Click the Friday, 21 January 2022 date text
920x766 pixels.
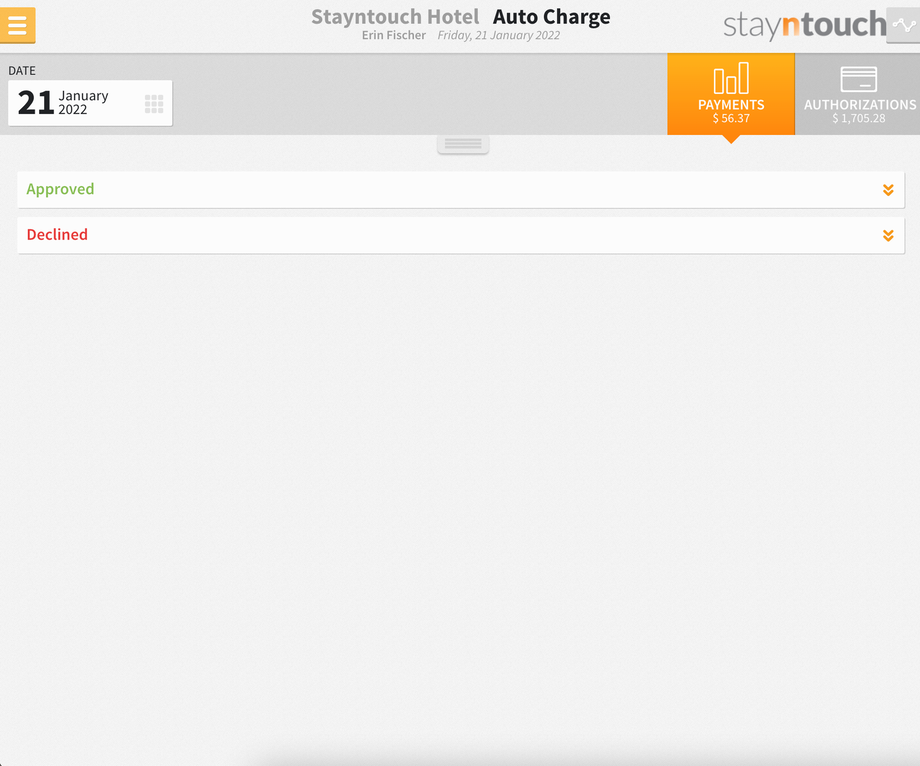pos(499,35)
